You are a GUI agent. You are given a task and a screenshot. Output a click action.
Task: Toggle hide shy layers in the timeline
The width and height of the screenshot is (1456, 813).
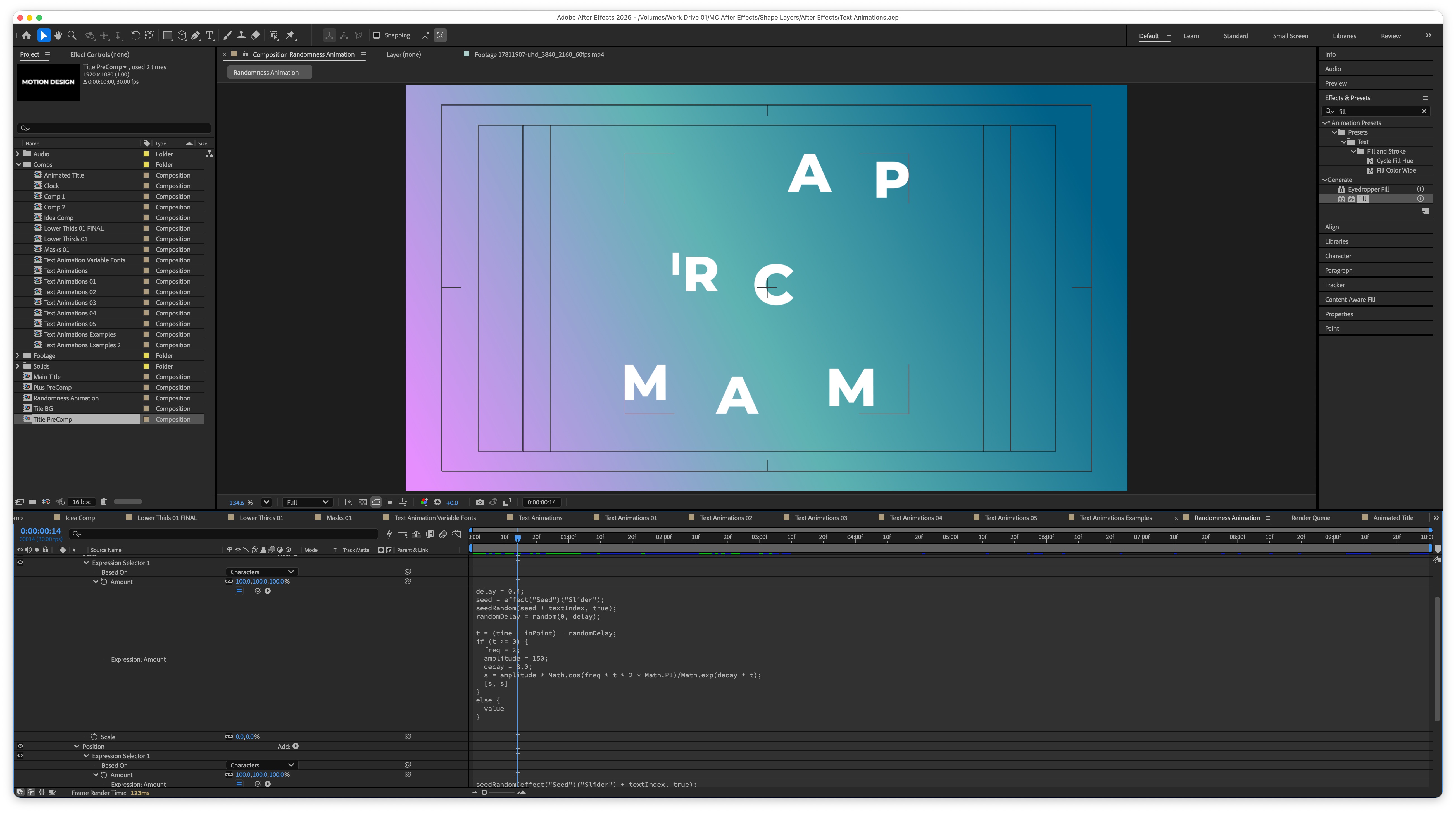[416, 534]
